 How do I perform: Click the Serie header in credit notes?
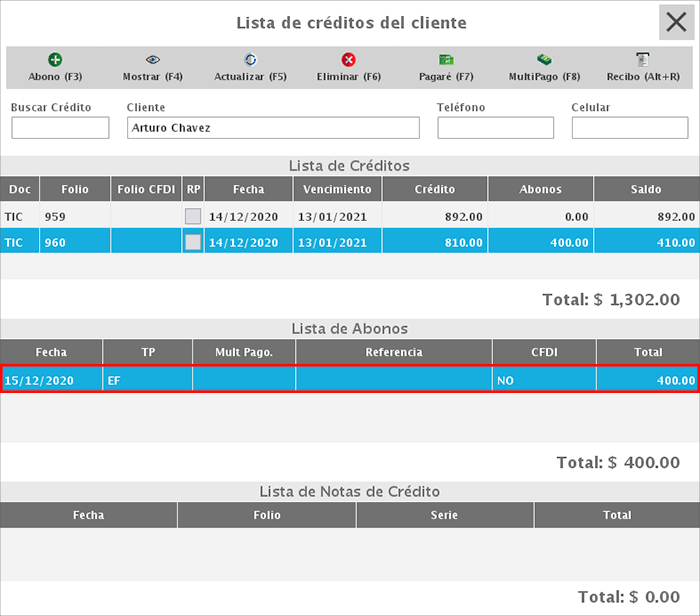click(x=444, y=515)
